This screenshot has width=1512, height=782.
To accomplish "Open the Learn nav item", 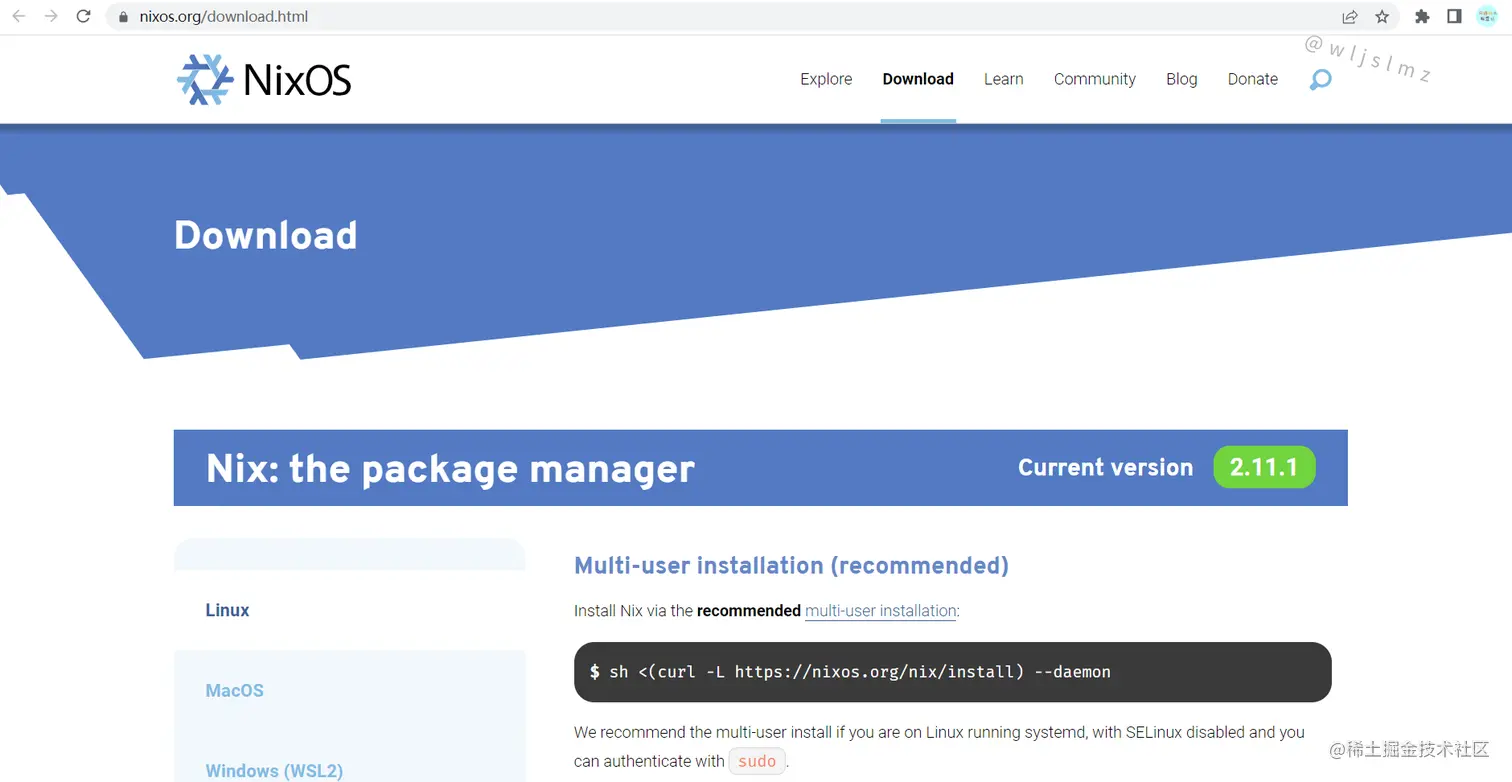I will click(1003, 79).
